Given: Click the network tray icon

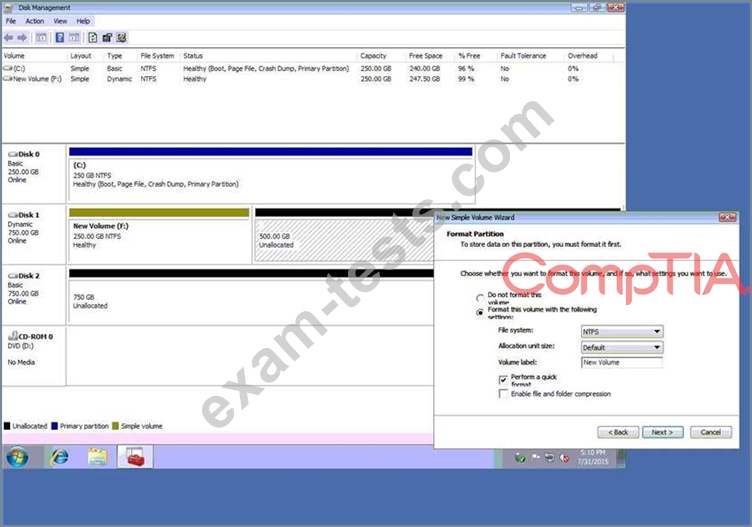Looking at the screenshot, I should pos(550,457).
